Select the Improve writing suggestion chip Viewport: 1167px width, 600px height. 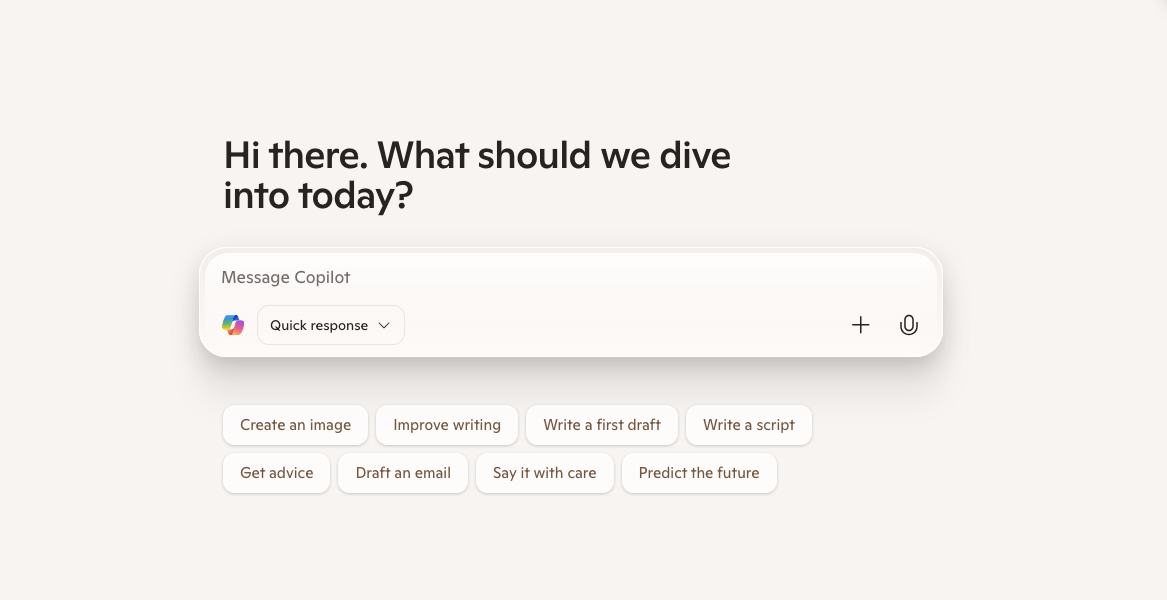pos(447,425)
